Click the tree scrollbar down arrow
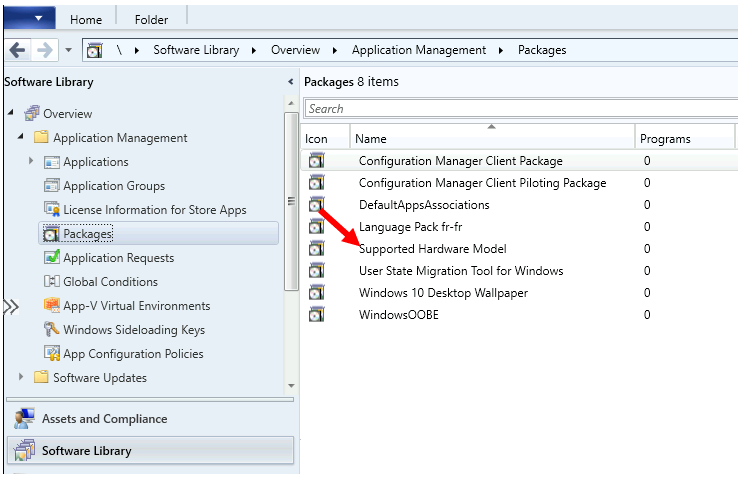Image resolution: width=742 pixels, height=478 pixels. point(292,386)
